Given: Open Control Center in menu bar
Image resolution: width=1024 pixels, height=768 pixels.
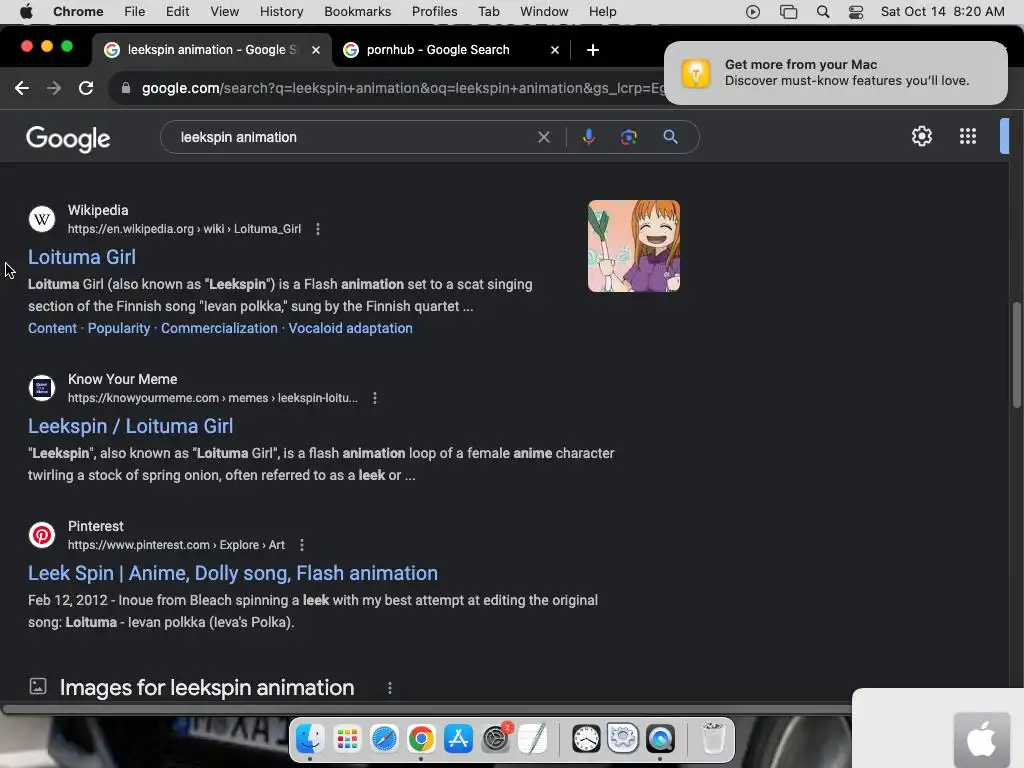Looking at the screenshot, I should 856,12.
